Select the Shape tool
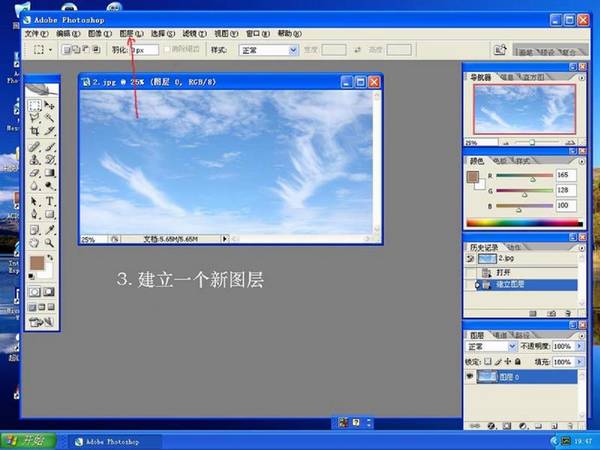The image size is (600, 450). [x=49, y=214]
